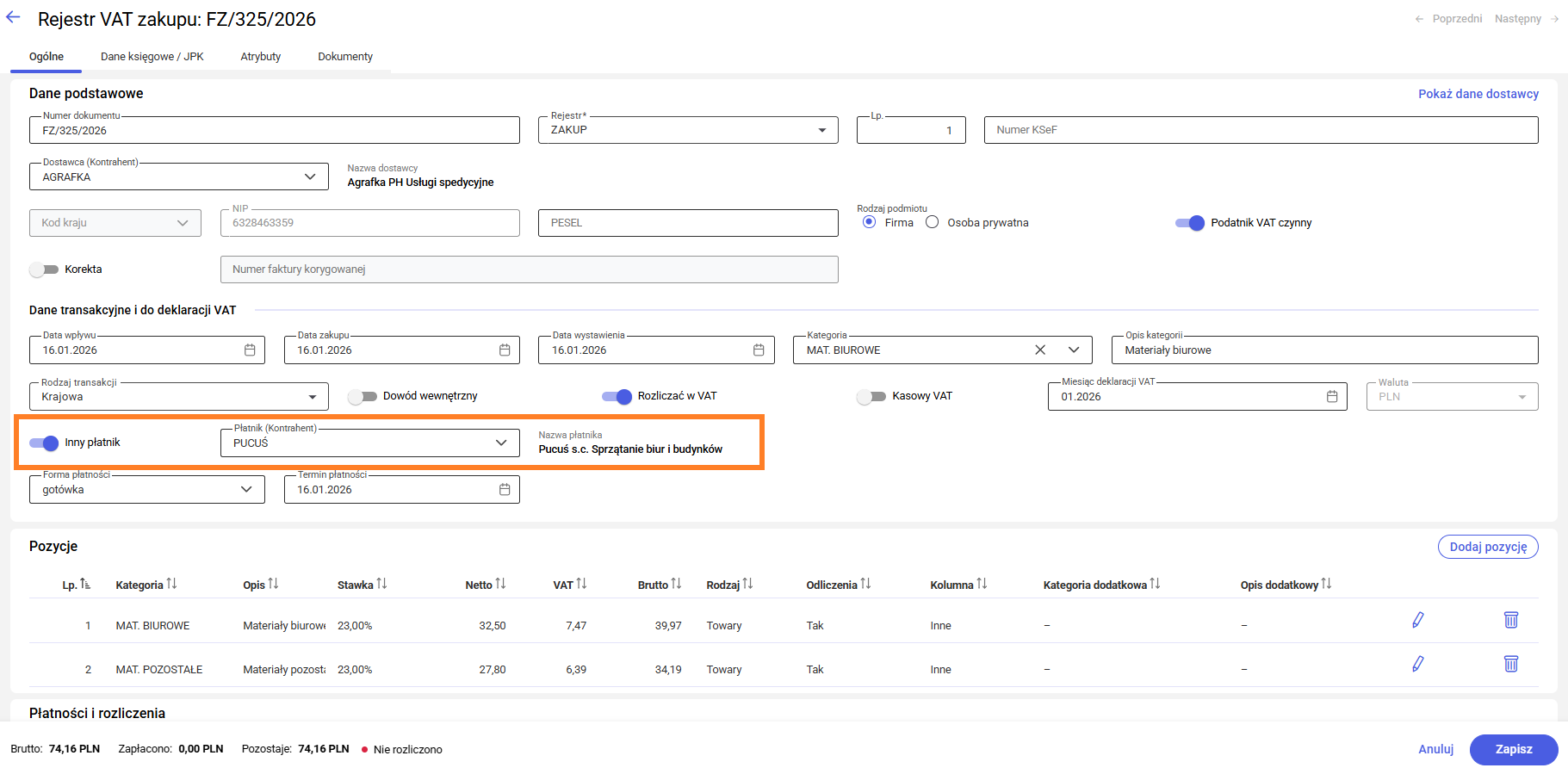Image resolution: width=1568 pixels, height=768 pixels.
Task: Click the back arrow next to the title
Action: click(13, 18)
